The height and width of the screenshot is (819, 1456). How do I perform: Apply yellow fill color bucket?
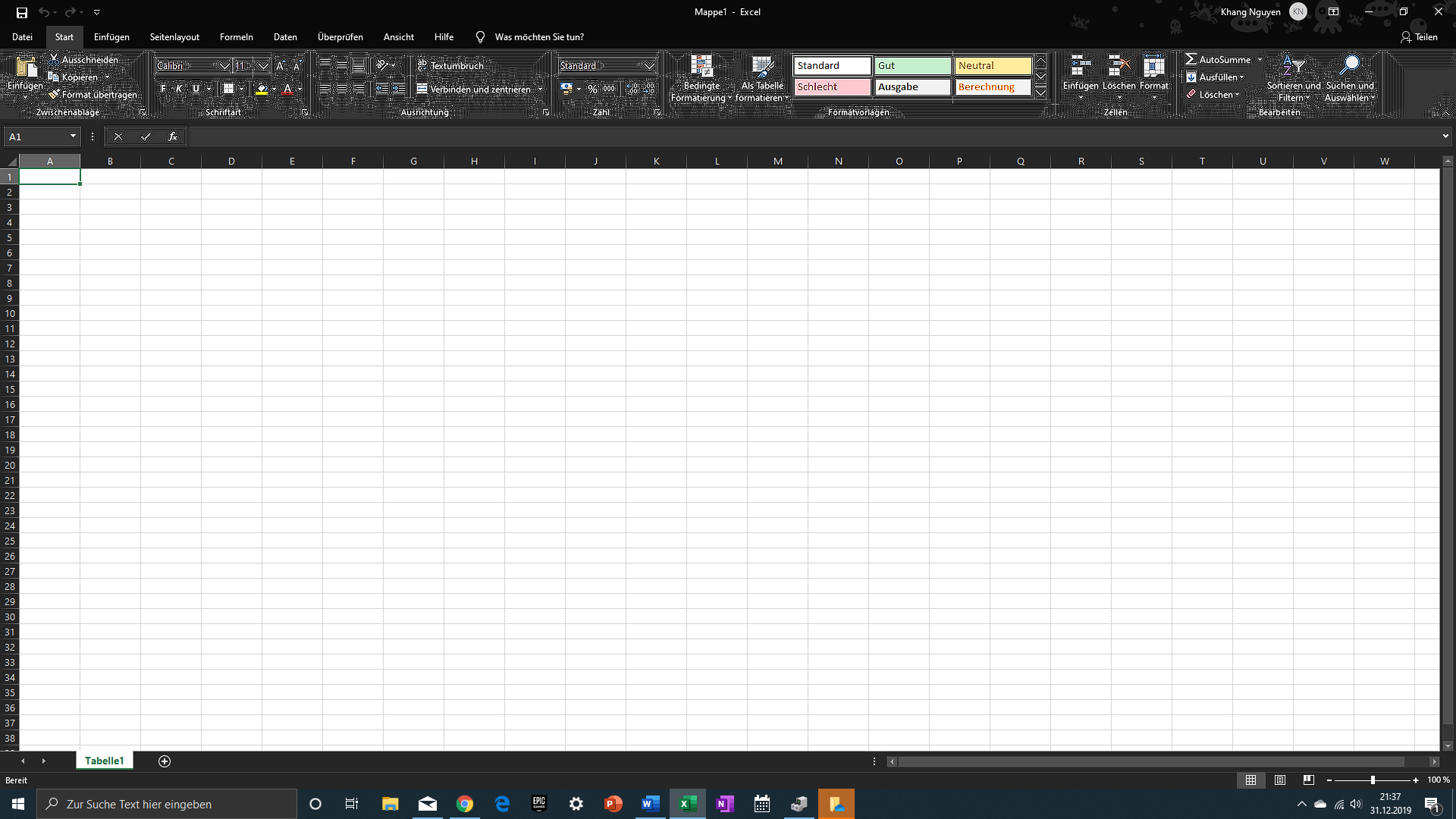262,89
